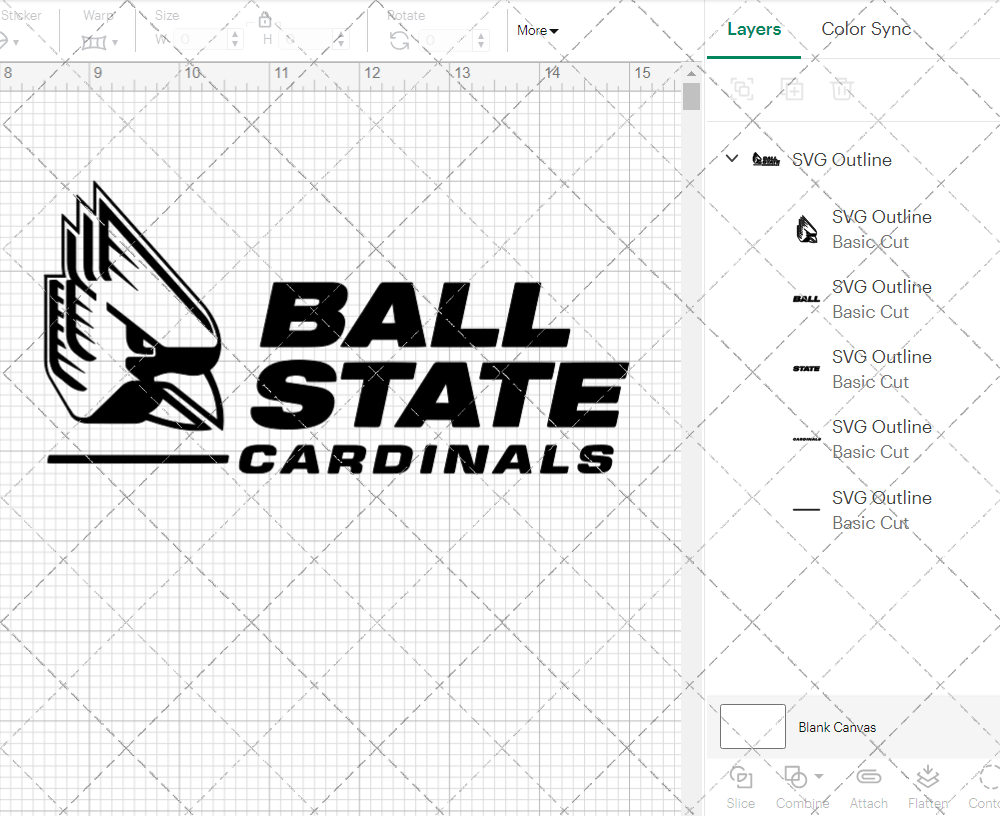Screen dimensions: 1000x816
Task: Click the add layer icon
Action: [792, 89]
